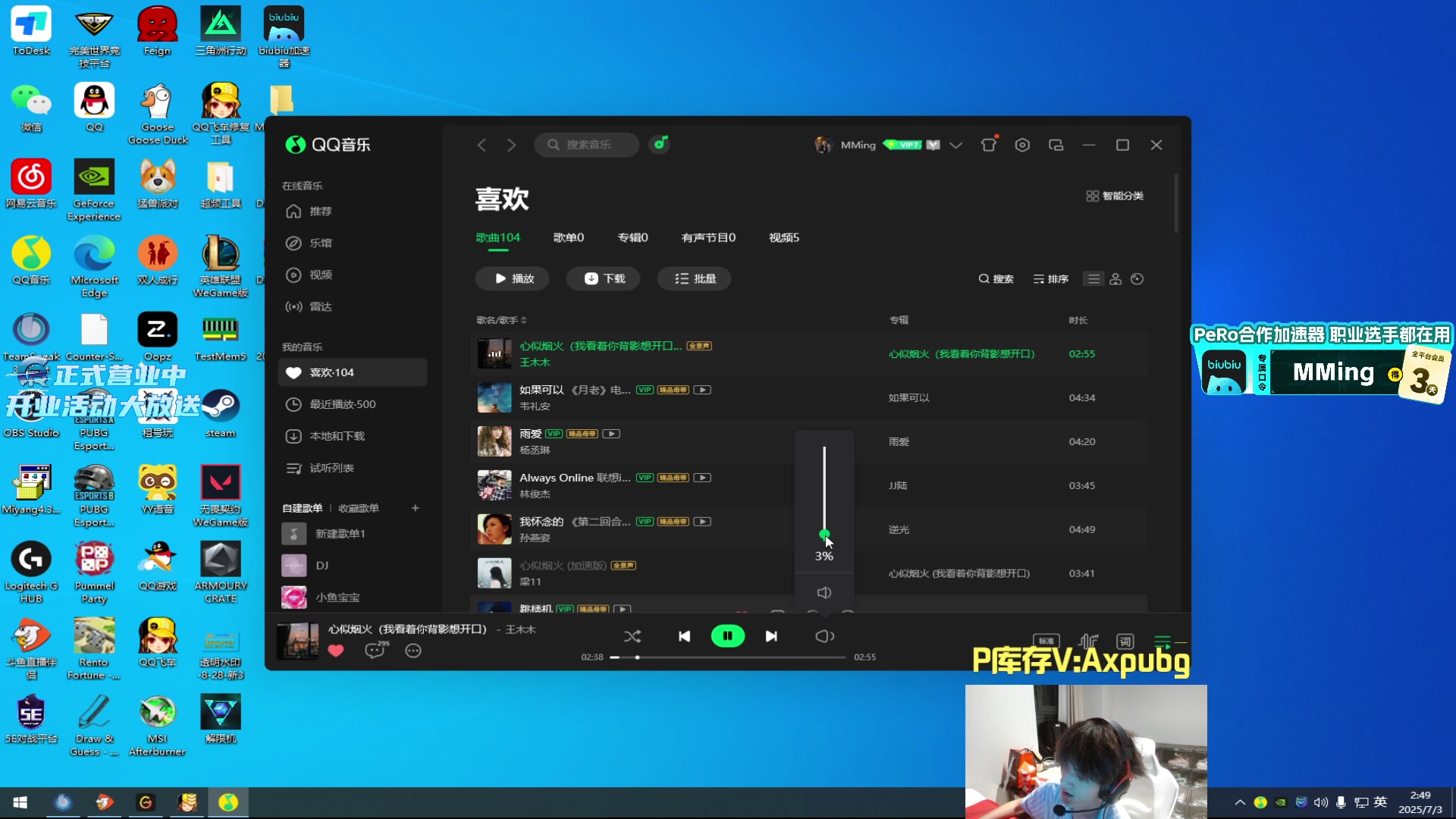1456x819 pixels.
Task: Select the 歌曲104 tab
Action: [x=497, y=237]
